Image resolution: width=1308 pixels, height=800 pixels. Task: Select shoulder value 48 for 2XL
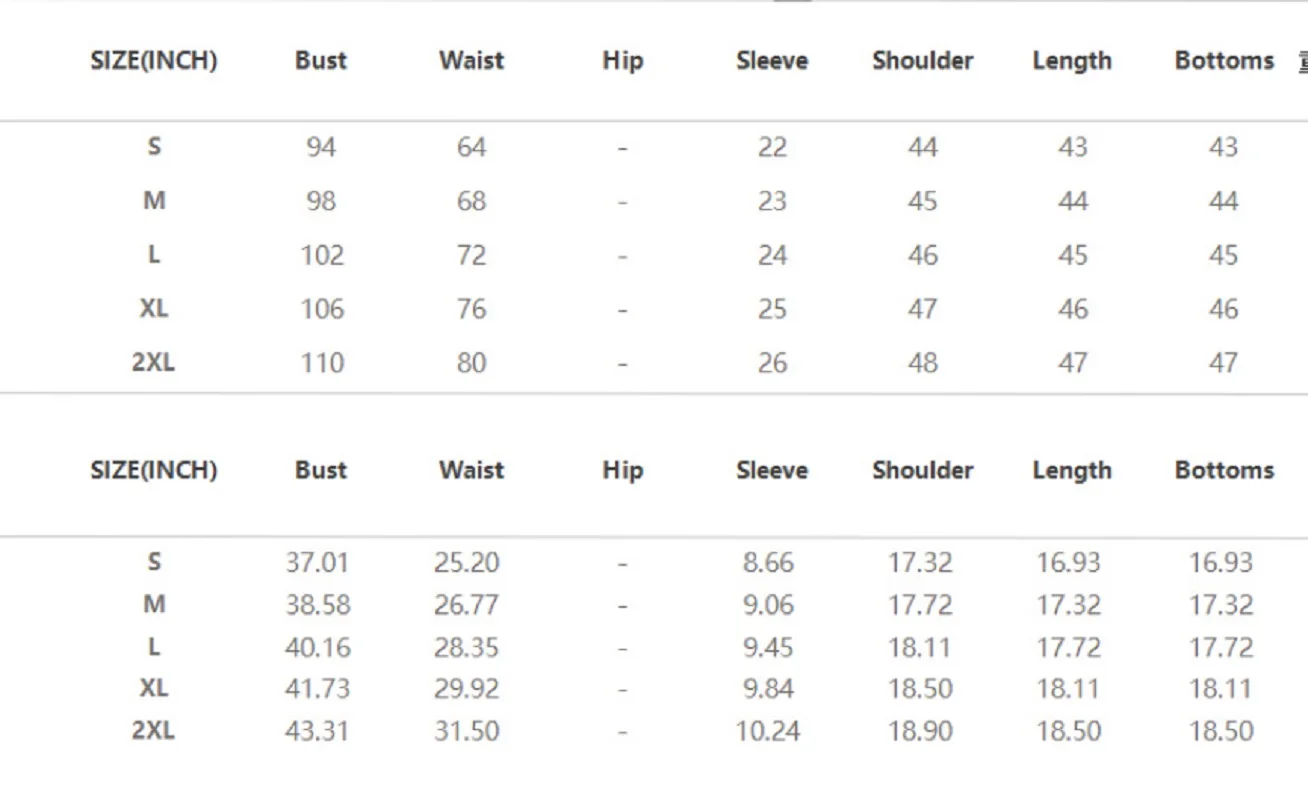922,363
